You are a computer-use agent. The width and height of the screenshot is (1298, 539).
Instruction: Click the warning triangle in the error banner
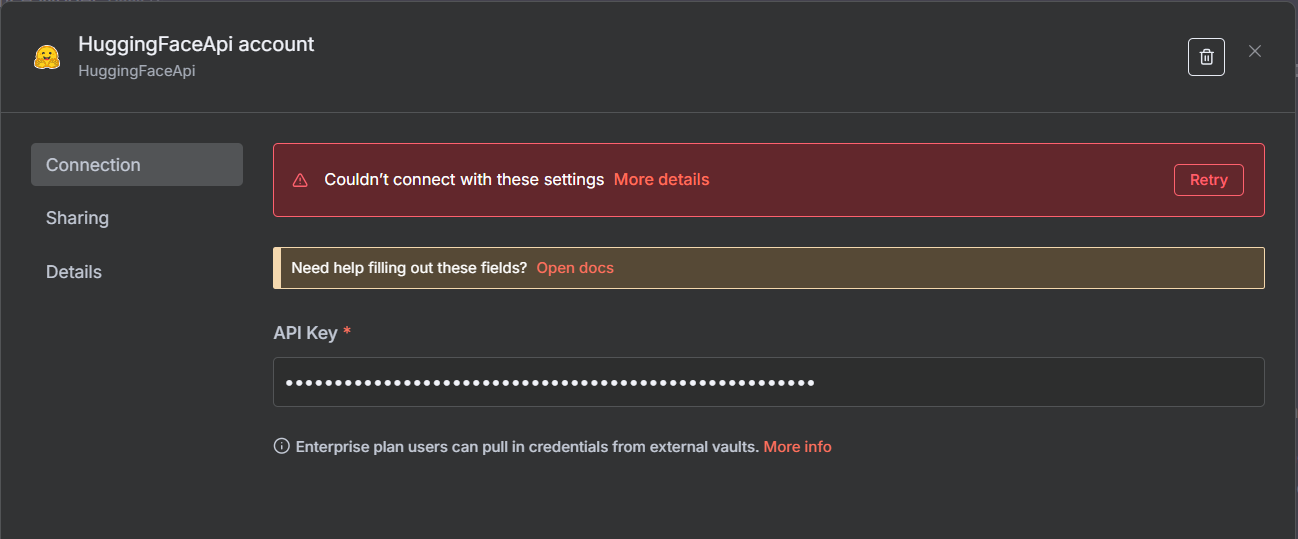tap(300, 181)
